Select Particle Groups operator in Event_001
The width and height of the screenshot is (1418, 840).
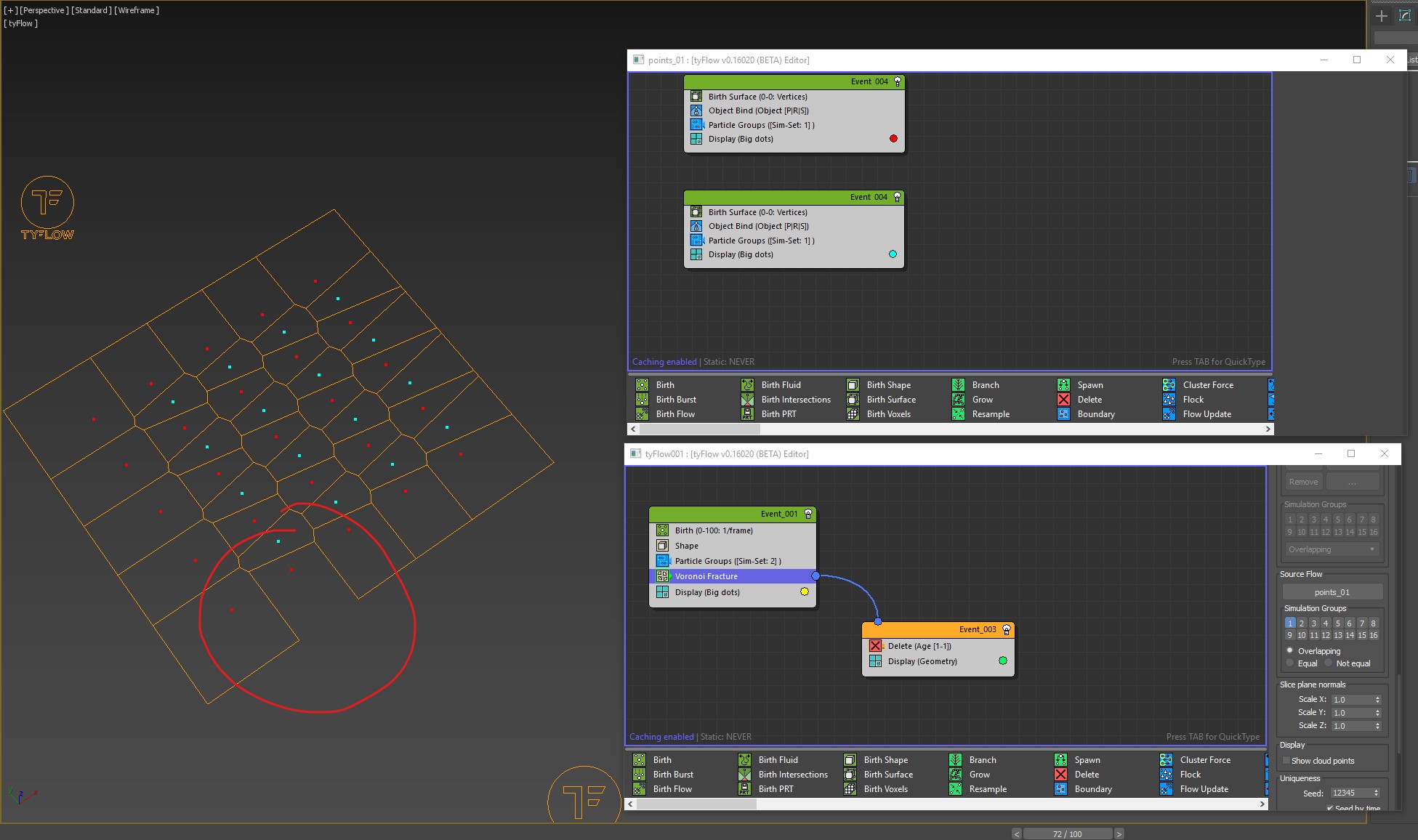click(x=733, y=561)
